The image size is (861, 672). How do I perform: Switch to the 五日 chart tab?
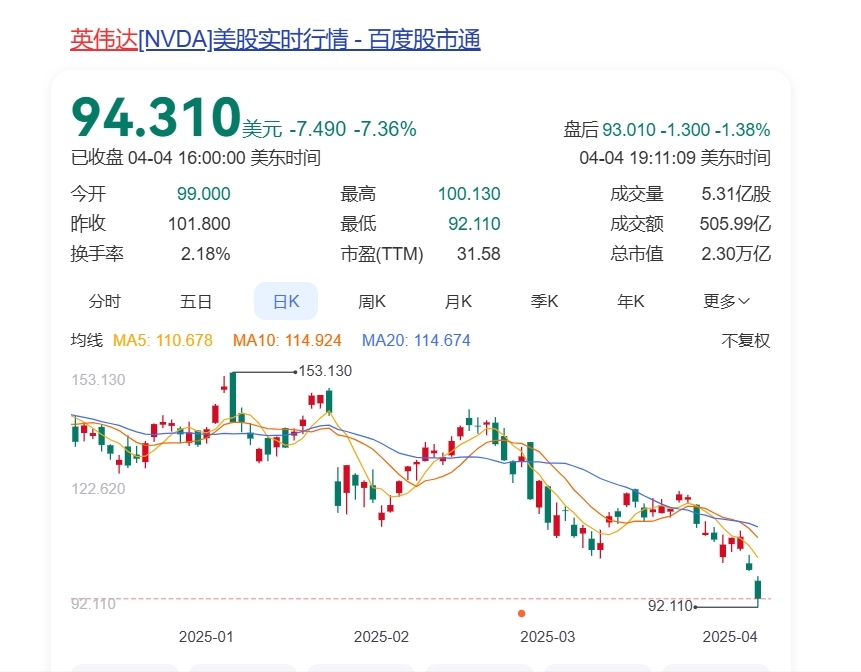(x=196, y=301)
